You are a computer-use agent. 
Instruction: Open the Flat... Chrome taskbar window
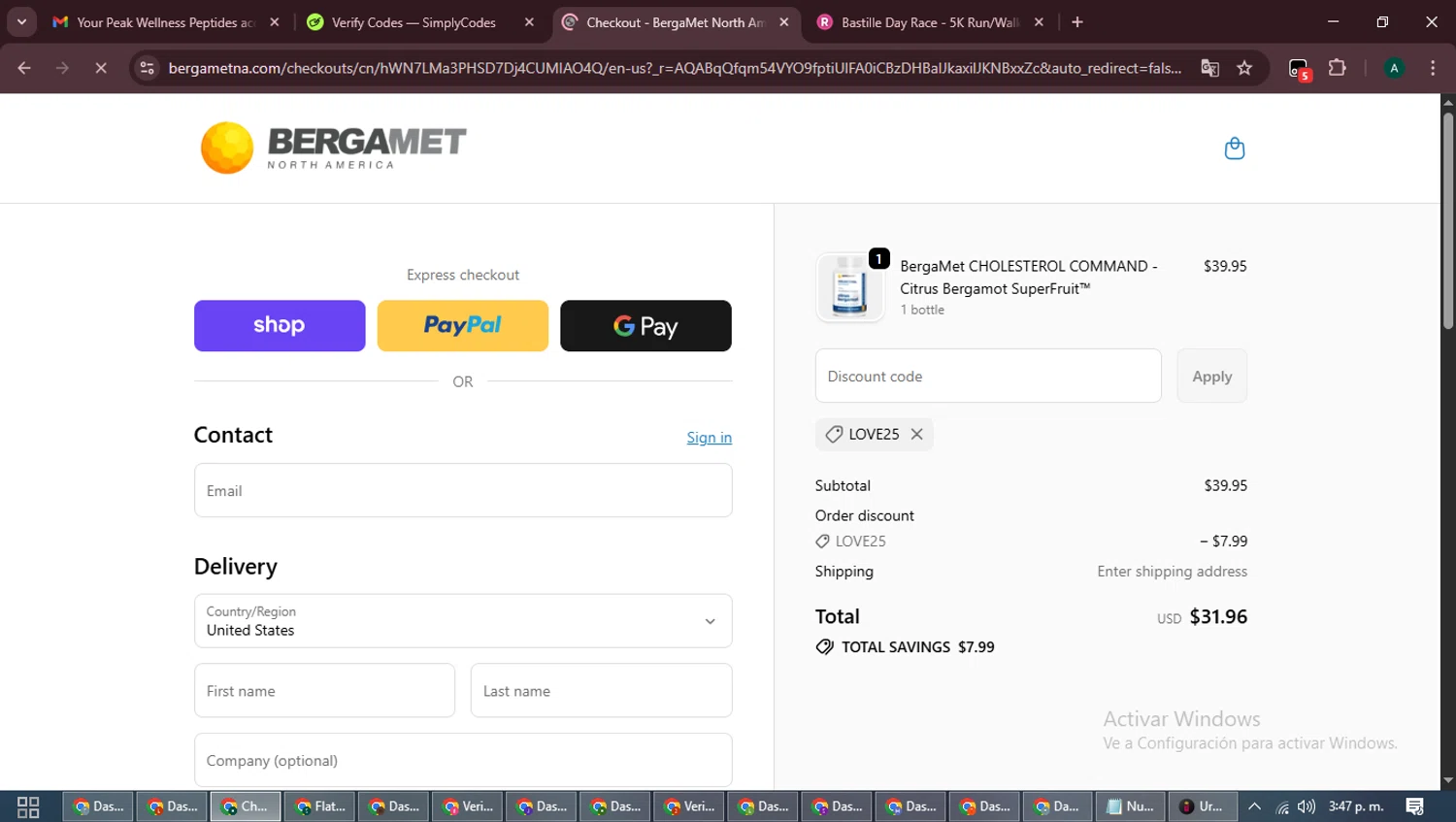(320, 806)
